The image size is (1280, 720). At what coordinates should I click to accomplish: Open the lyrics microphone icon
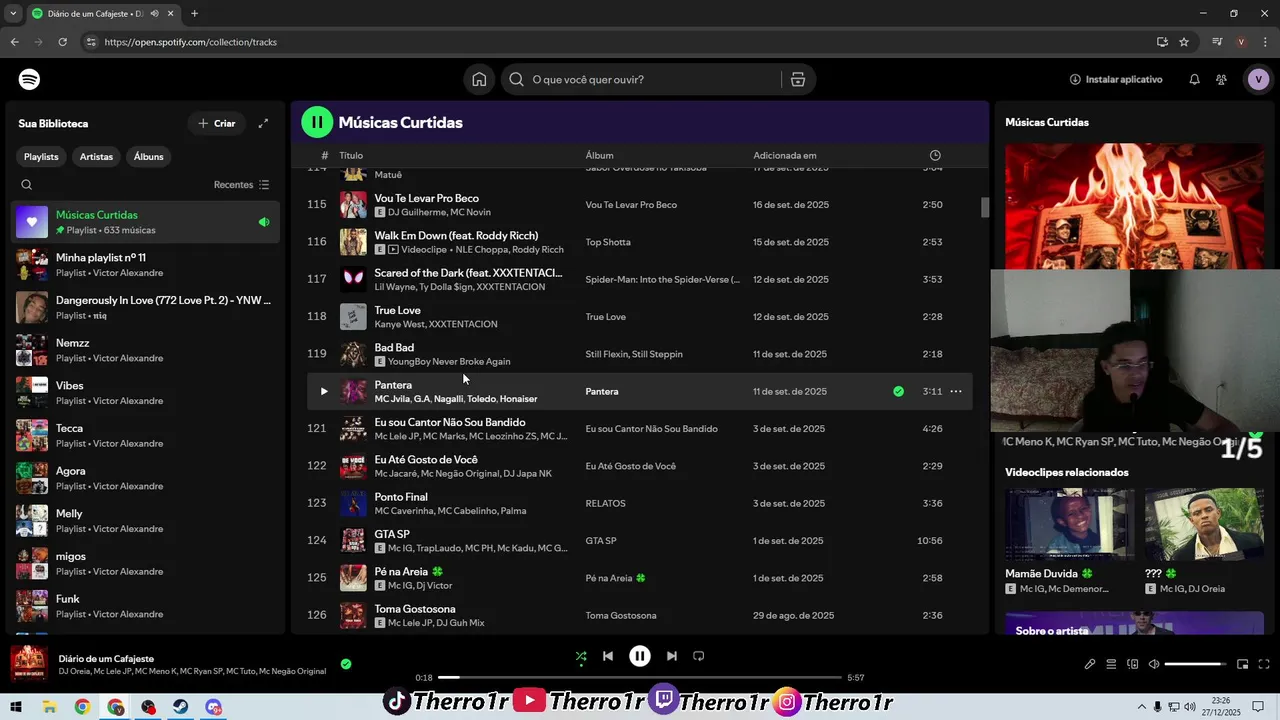point(1090,664)
